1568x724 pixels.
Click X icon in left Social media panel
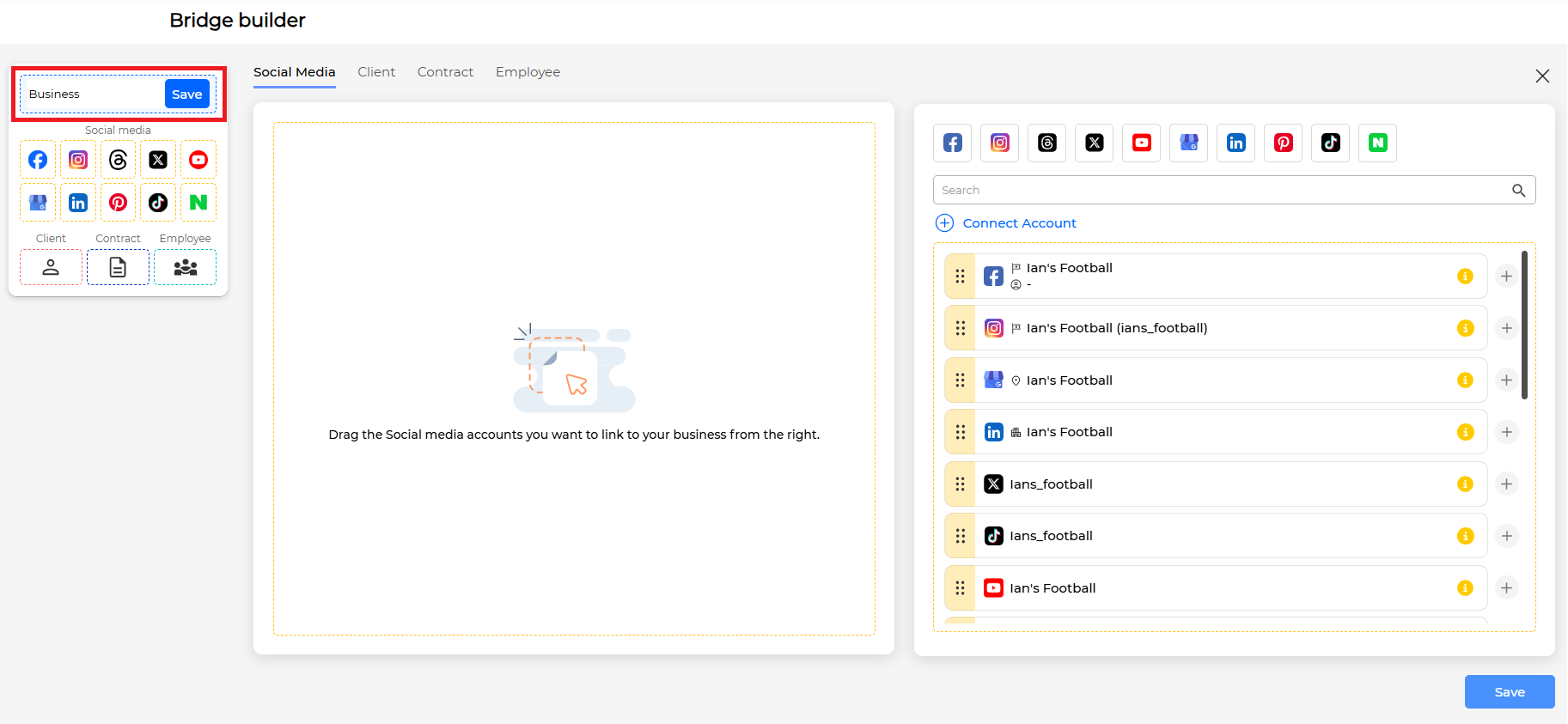(158, 160)
